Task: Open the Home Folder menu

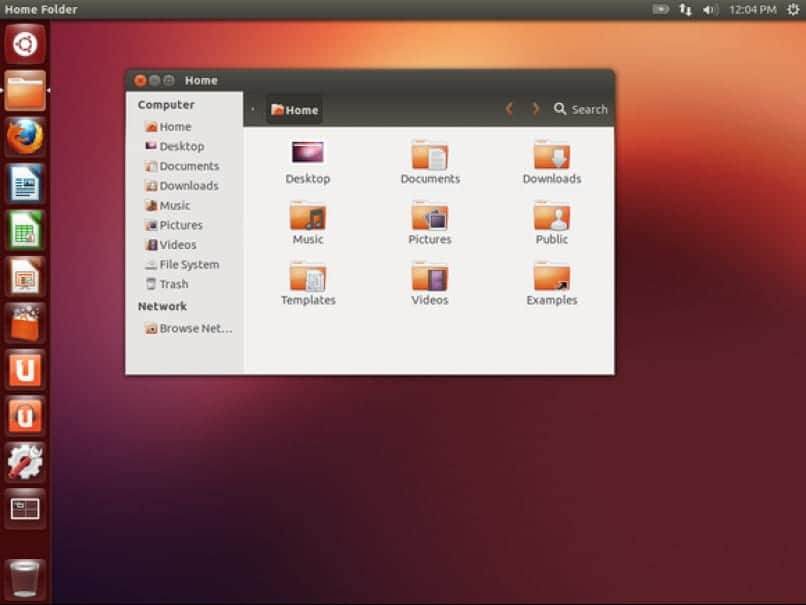Action: (x=40, y=9)
